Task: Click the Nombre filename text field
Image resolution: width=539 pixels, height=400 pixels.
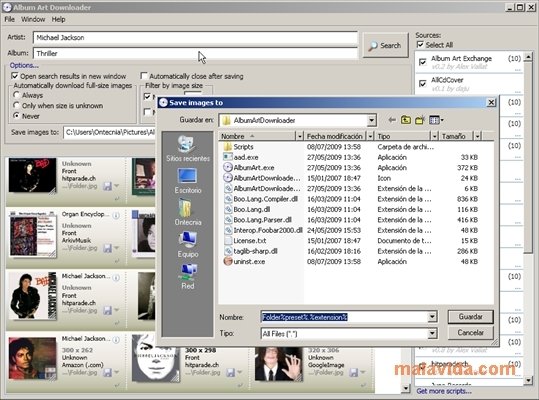Action: tap(345, 317)
